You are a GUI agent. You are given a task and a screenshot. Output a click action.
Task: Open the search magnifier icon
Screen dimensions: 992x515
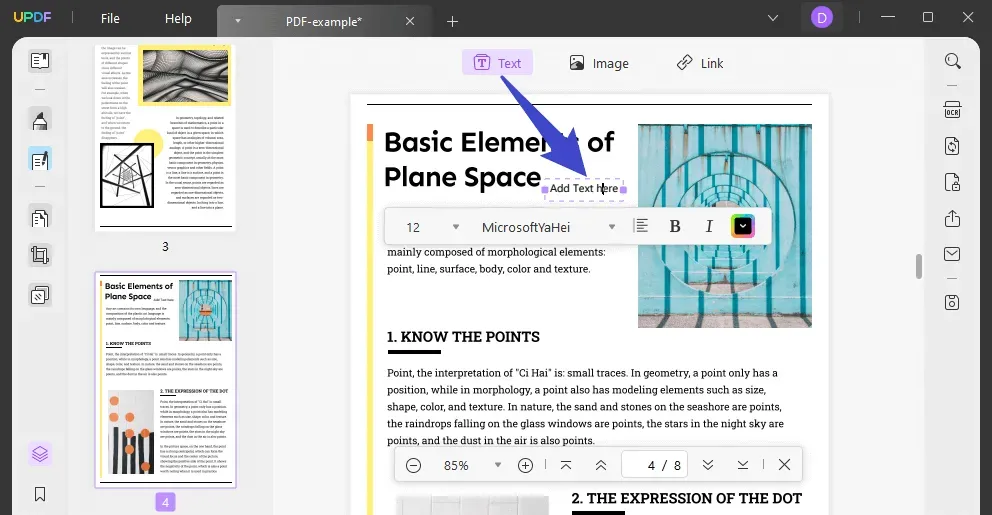tap(952, 61)
